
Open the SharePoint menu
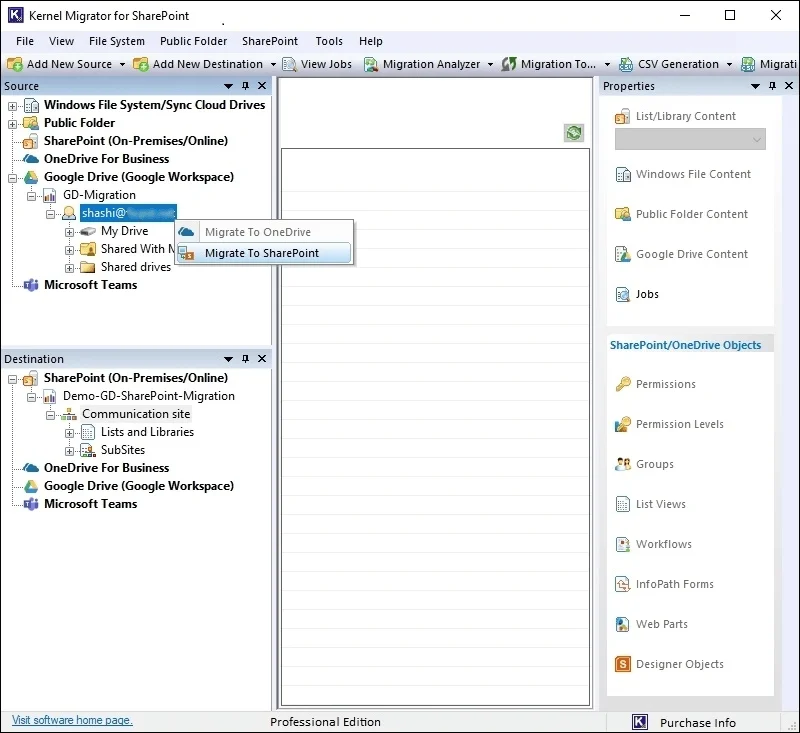click(x=270, y=41)
